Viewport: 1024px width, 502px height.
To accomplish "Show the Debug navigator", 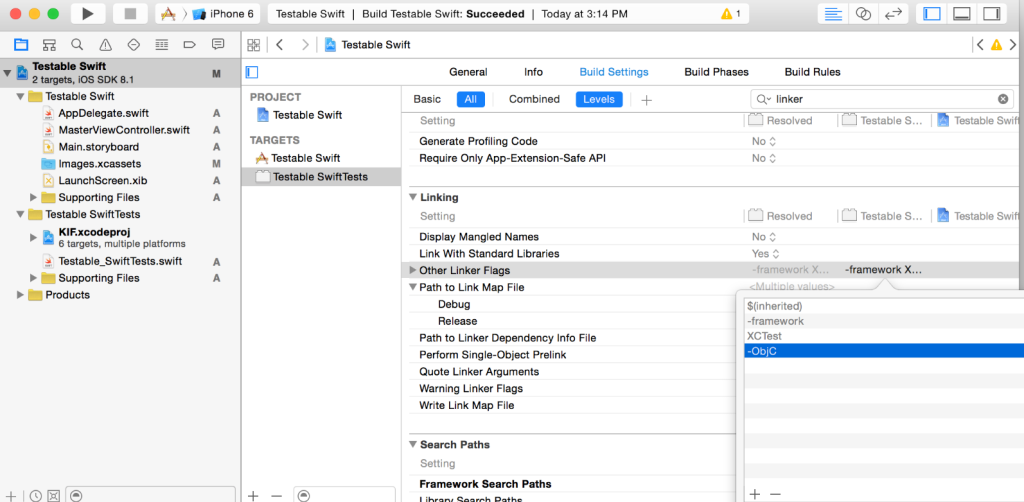I will [162, 44].
